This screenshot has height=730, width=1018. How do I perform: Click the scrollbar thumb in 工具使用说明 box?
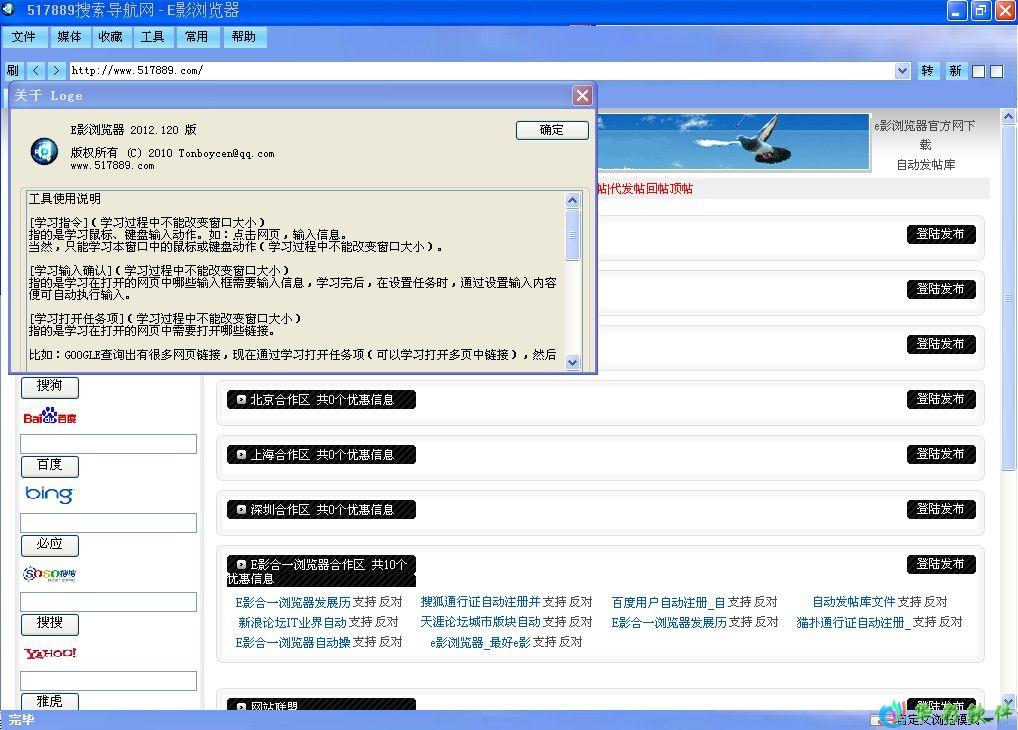pyautogui.click(x=573, y=235)
